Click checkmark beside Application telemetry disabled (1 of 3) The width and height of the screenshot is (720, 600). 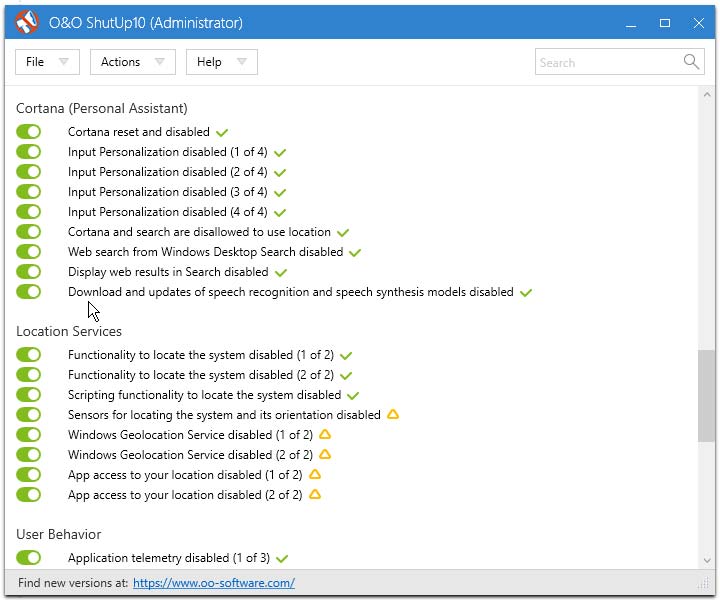[x=282, y=559]
